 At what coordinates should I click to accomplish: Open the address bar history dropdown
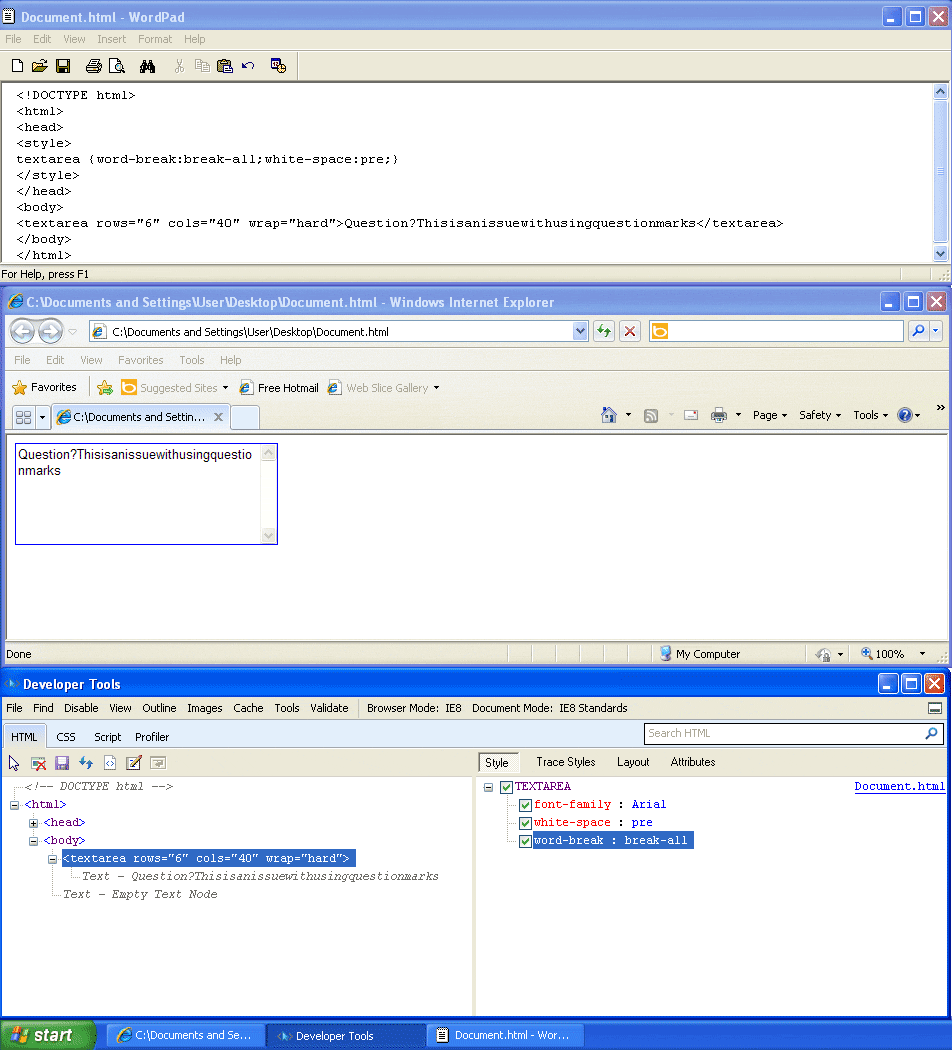pyautogui.click(x=581, y=330)
